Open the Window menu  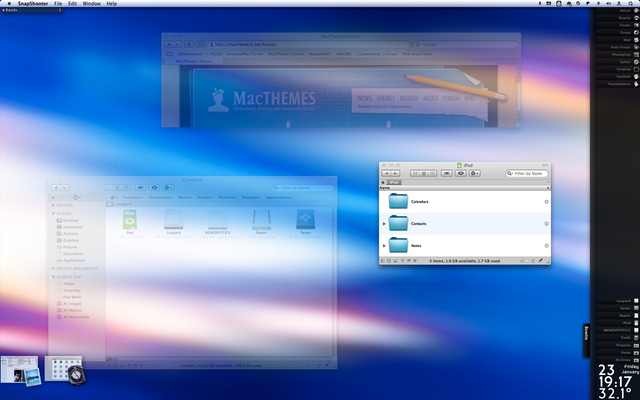point(91,3)
